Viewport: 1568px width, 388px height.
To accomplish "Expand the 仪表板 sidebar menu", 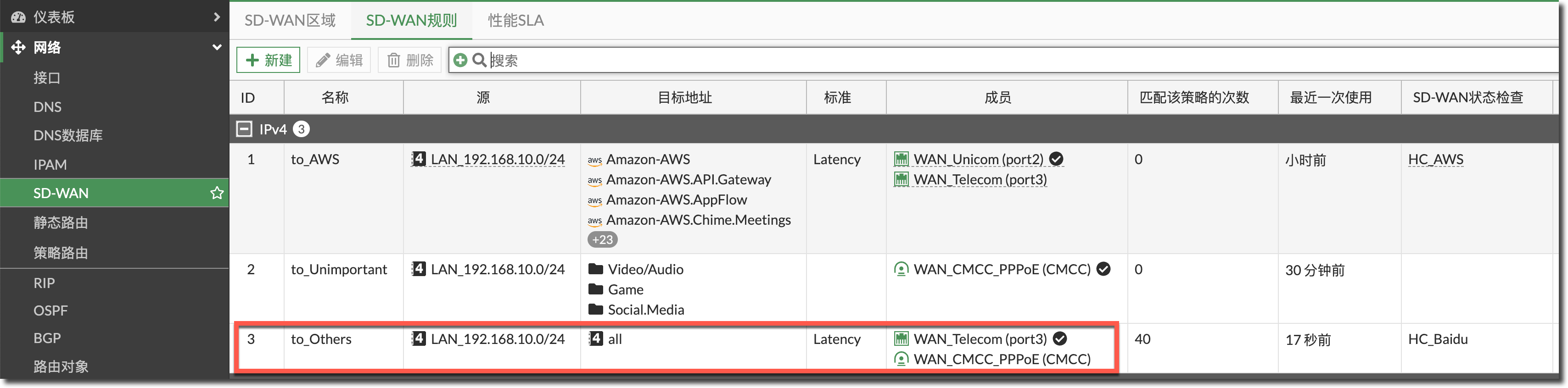I will point(217,17).
